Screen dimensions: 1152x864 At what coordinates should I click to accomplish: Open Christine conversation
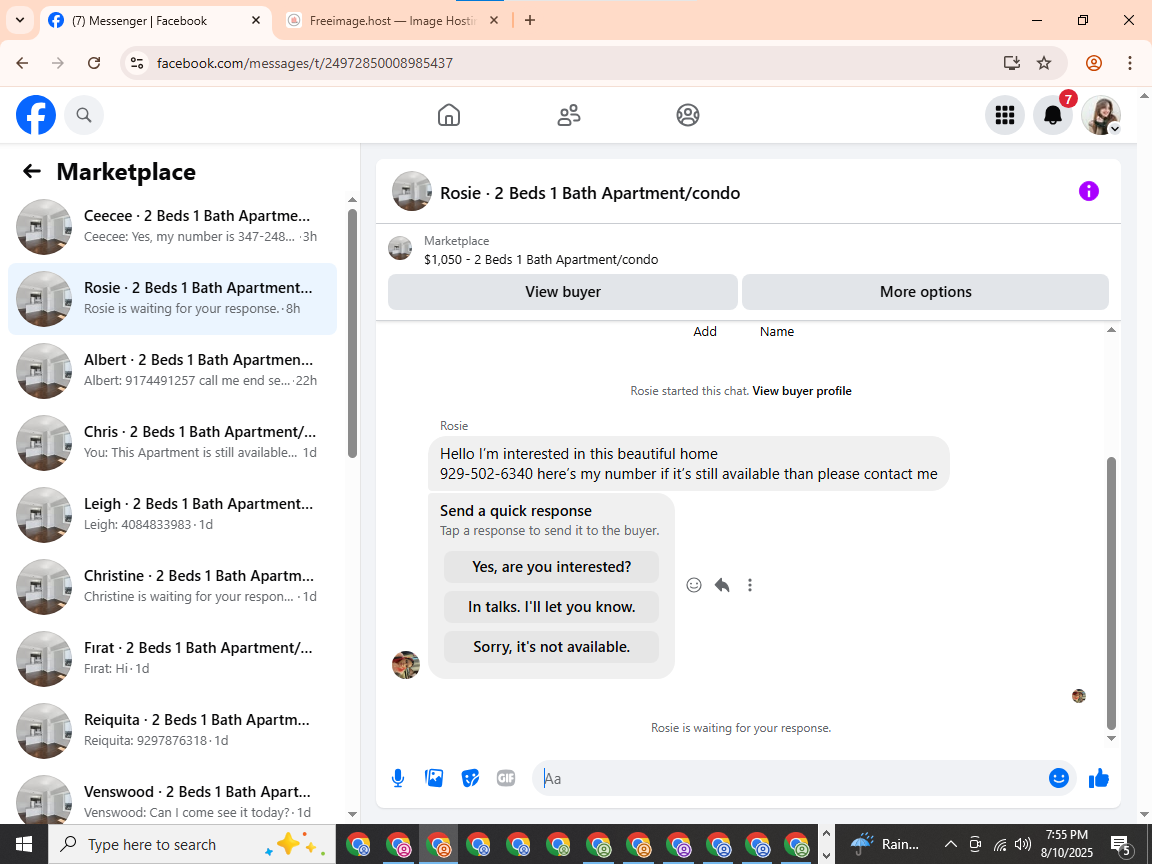(173, 587)
